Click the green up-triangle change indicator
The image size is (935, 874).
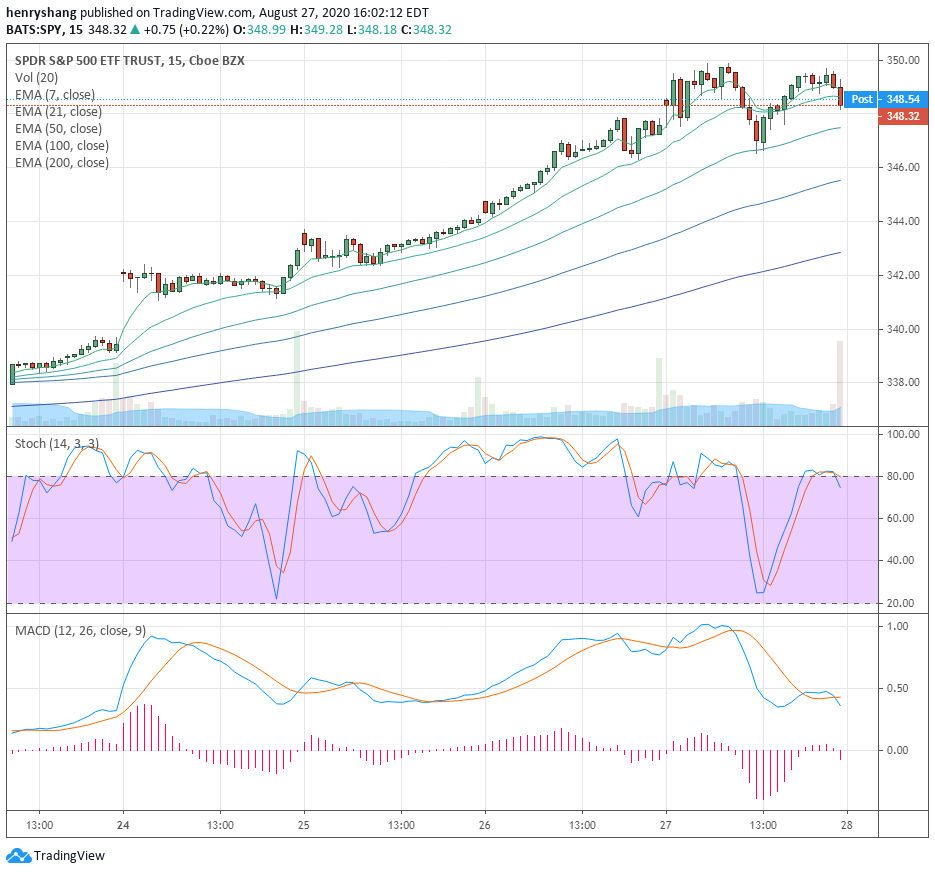click(135, 30)
